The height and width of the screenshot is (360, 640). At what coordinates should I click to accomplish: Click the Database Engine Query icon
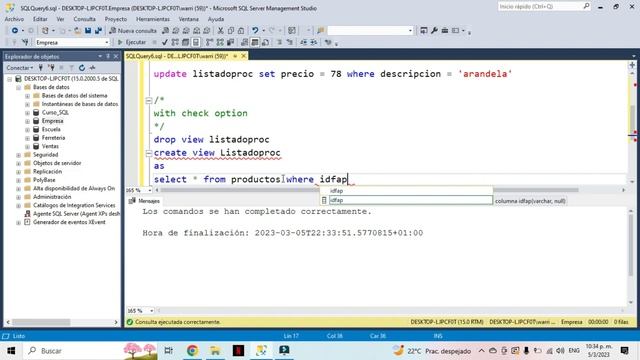tap(165, 31)
